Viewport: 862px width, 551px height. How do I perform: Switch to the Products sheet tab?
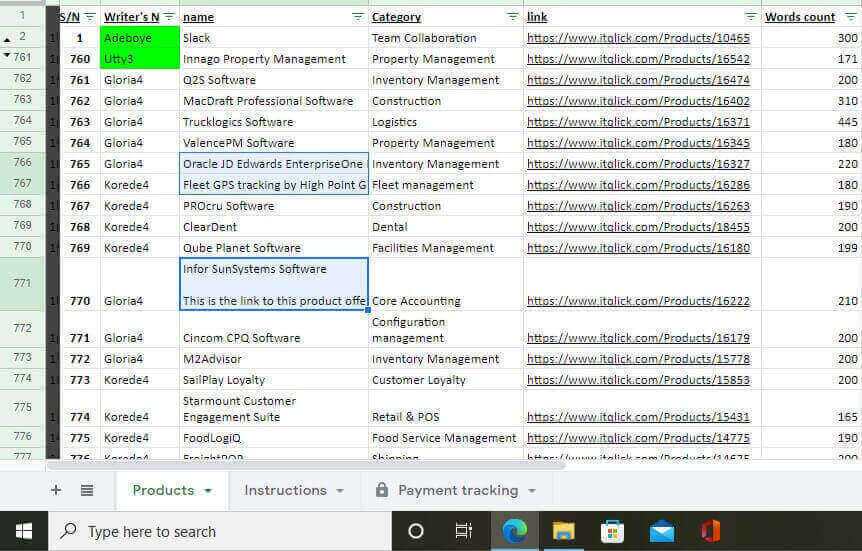(x=163, y=490)
